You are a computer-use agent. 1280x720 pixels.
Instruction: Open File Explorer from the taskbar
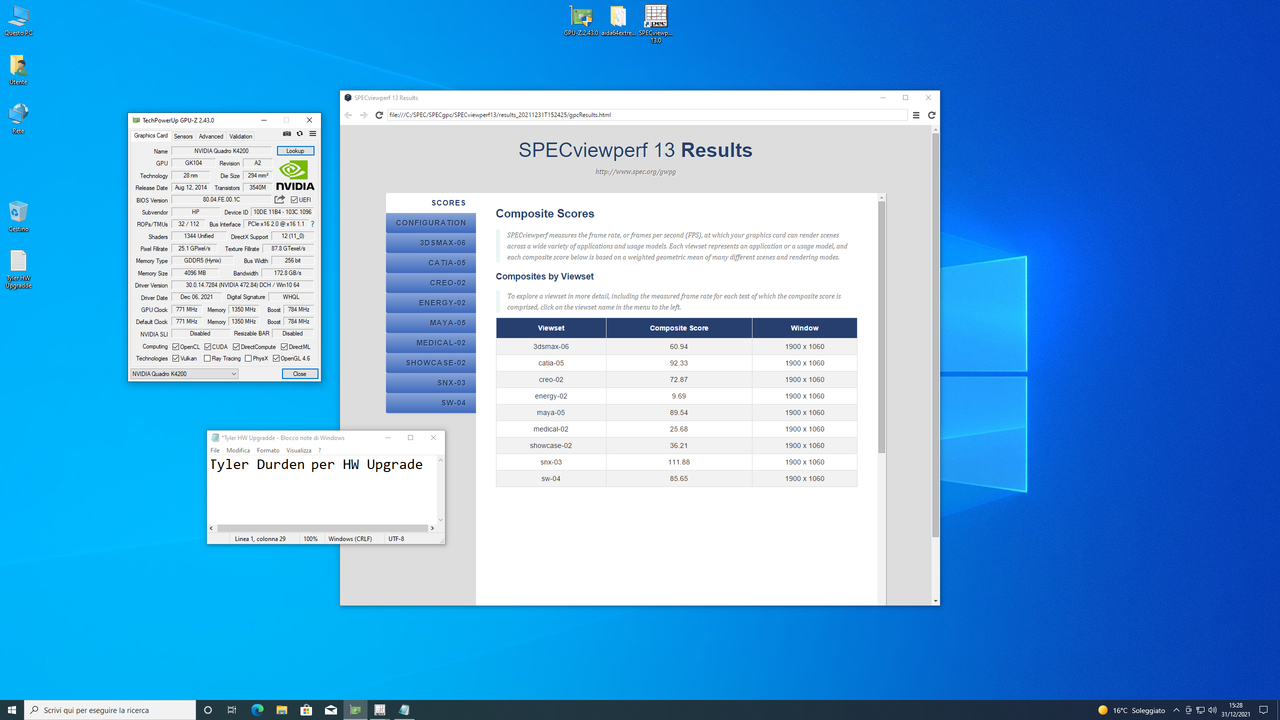[x=282, y=710]
